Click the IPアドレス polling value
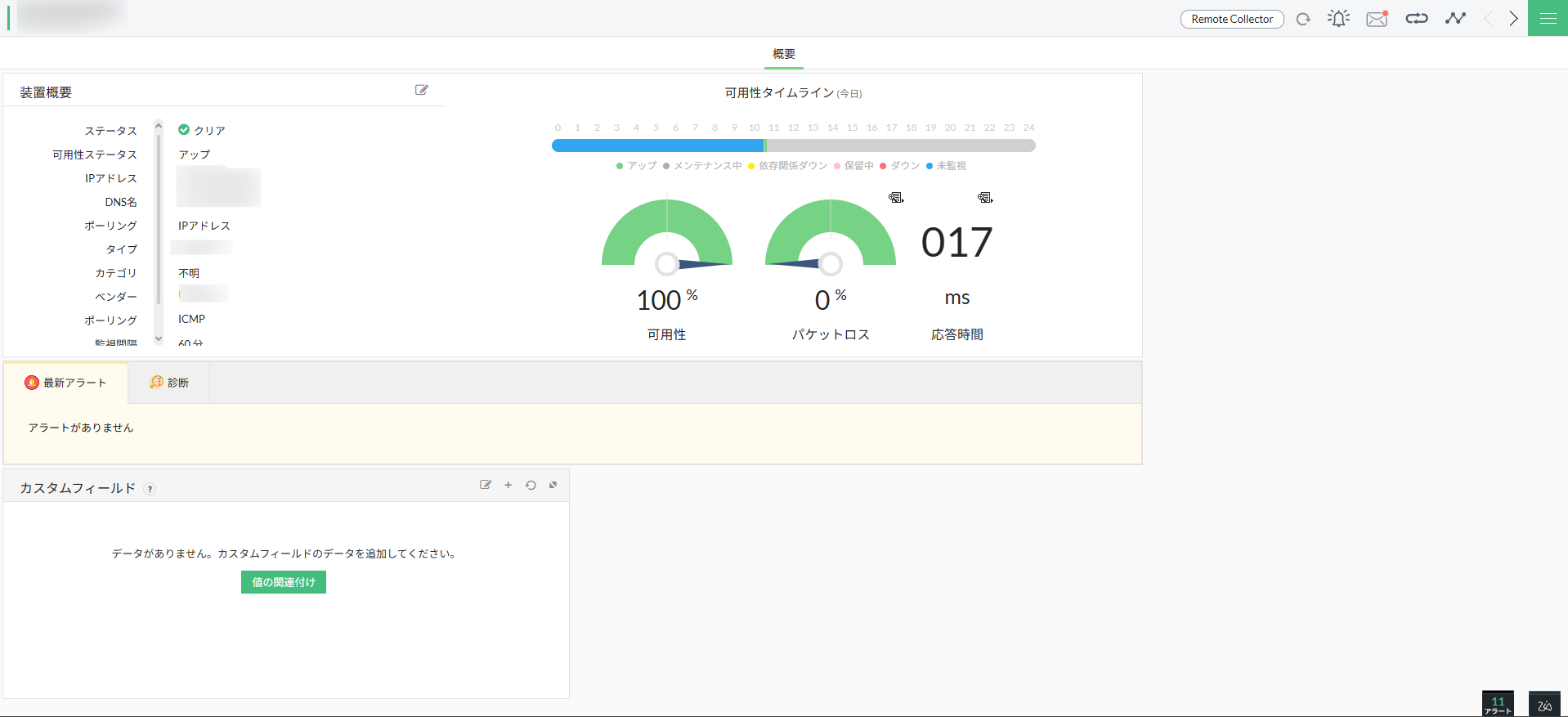 pos(204,226)
